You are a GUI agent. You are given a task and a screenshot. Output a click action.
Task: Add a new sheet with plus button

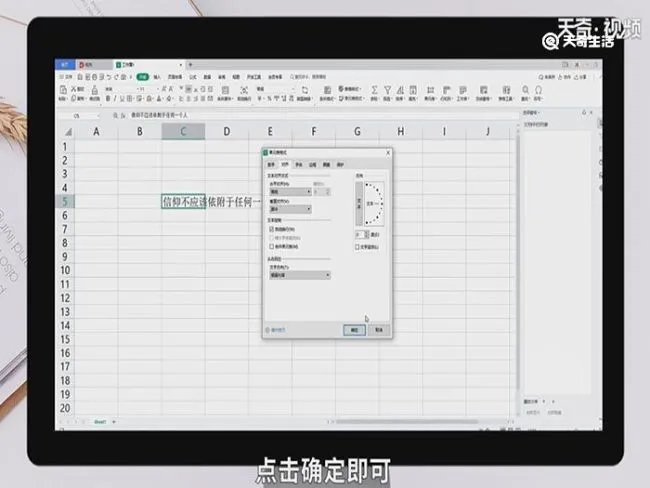[x=114, y=422]
